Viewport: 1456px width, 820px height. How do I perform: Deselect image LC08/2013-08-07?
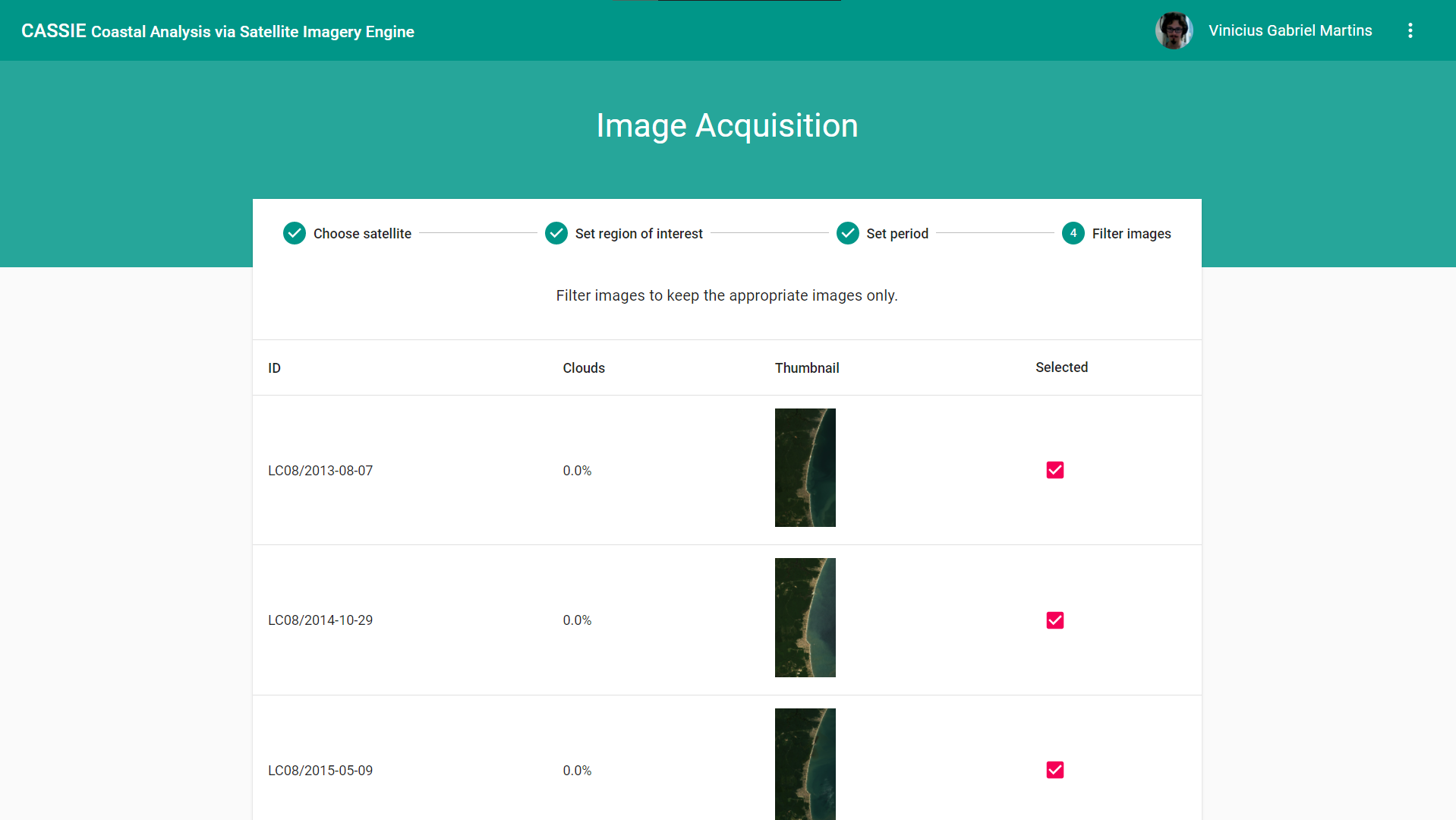1054,470
